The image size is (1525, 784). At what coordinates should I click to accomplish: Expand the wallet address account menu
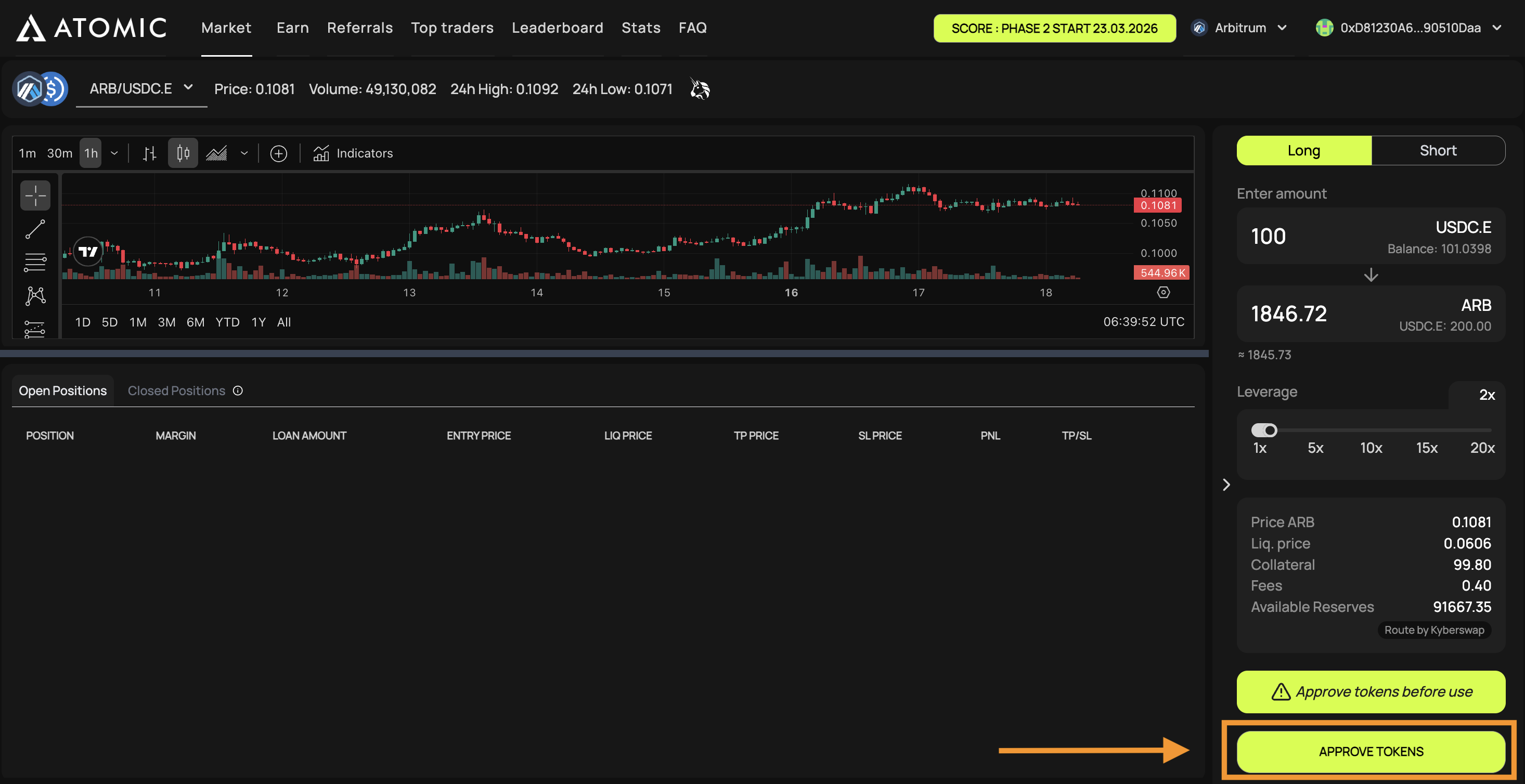coord(1410,28)
